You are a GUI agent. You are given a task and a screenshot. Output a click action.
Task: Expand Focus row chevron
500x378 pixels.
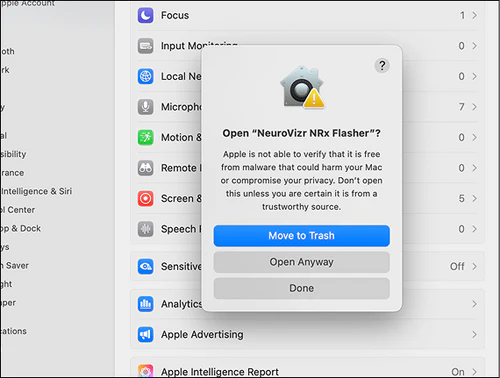[474, 15]
